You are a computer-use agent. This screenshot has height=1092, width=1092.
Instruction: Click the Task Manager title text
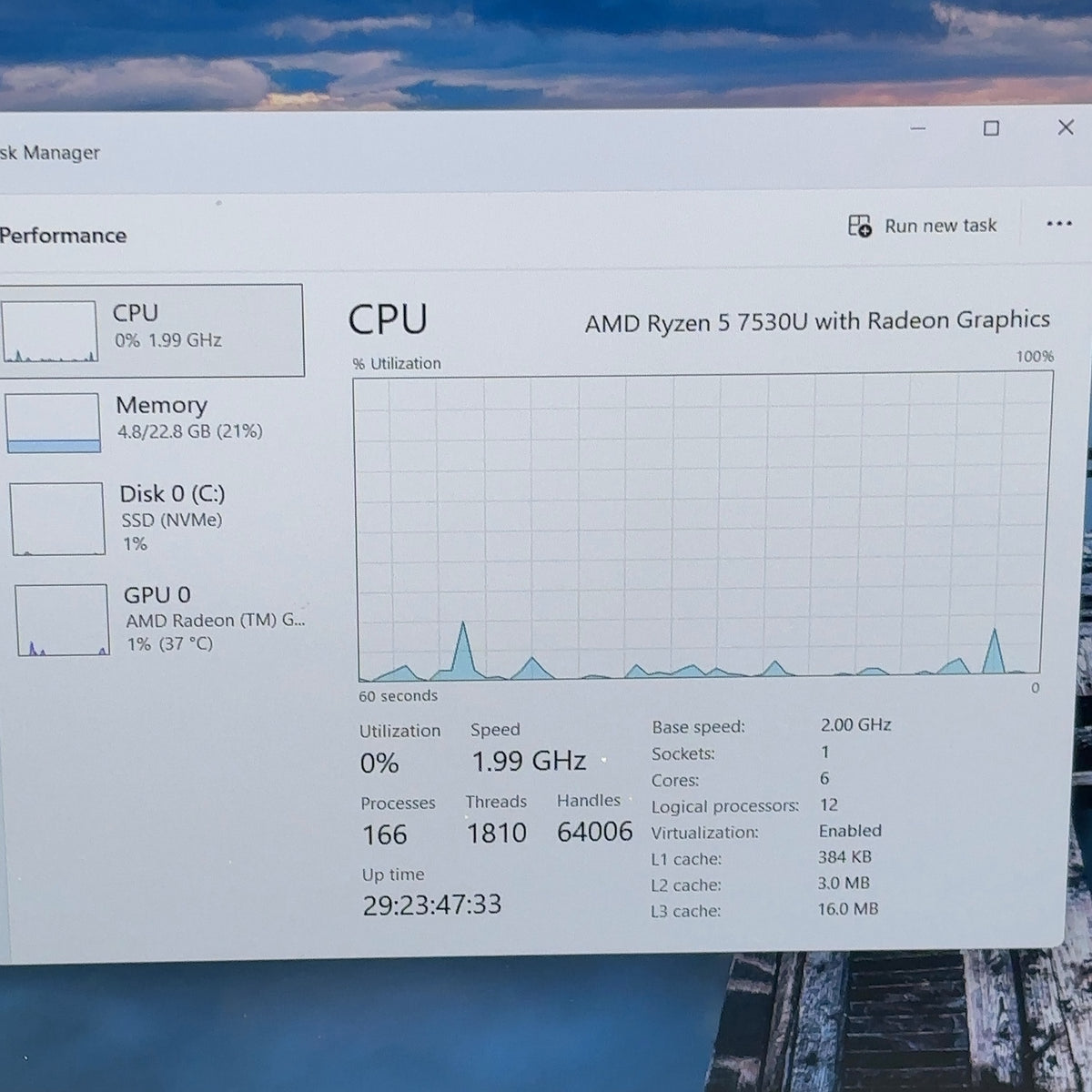(x=49, y=152)
